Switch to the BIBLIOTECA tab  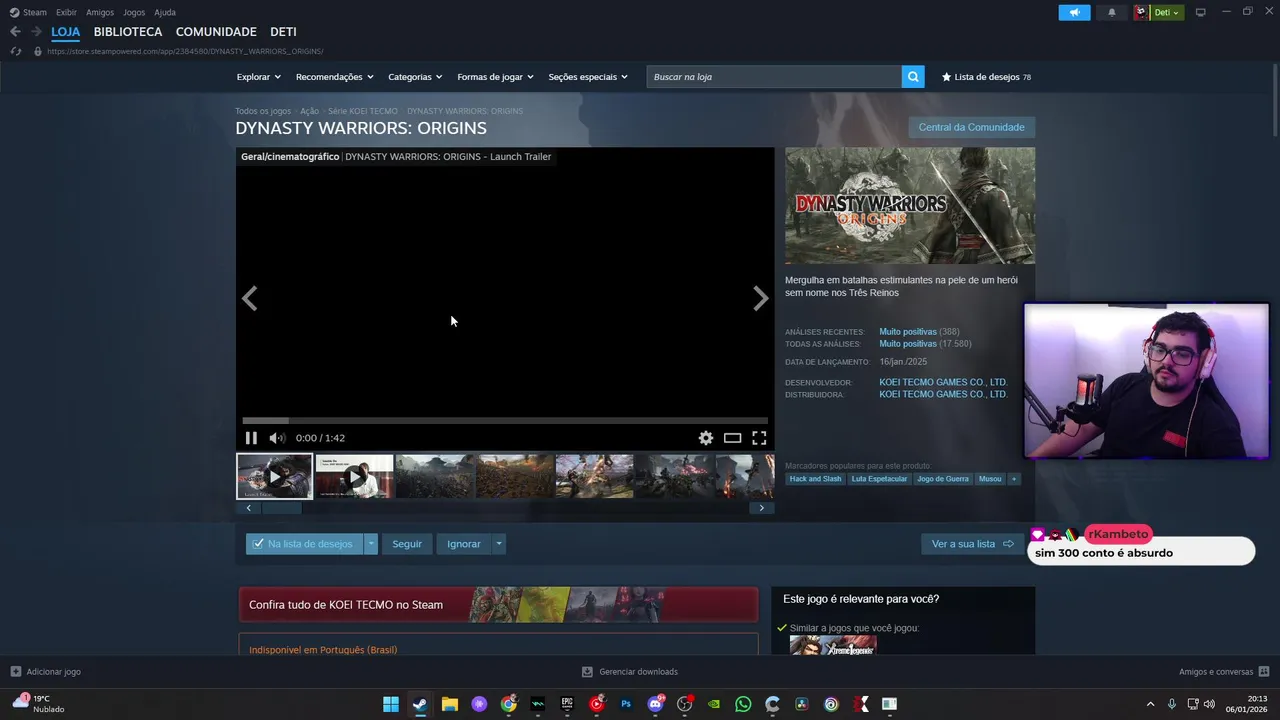pyautogui.click(x=128, y=32)
